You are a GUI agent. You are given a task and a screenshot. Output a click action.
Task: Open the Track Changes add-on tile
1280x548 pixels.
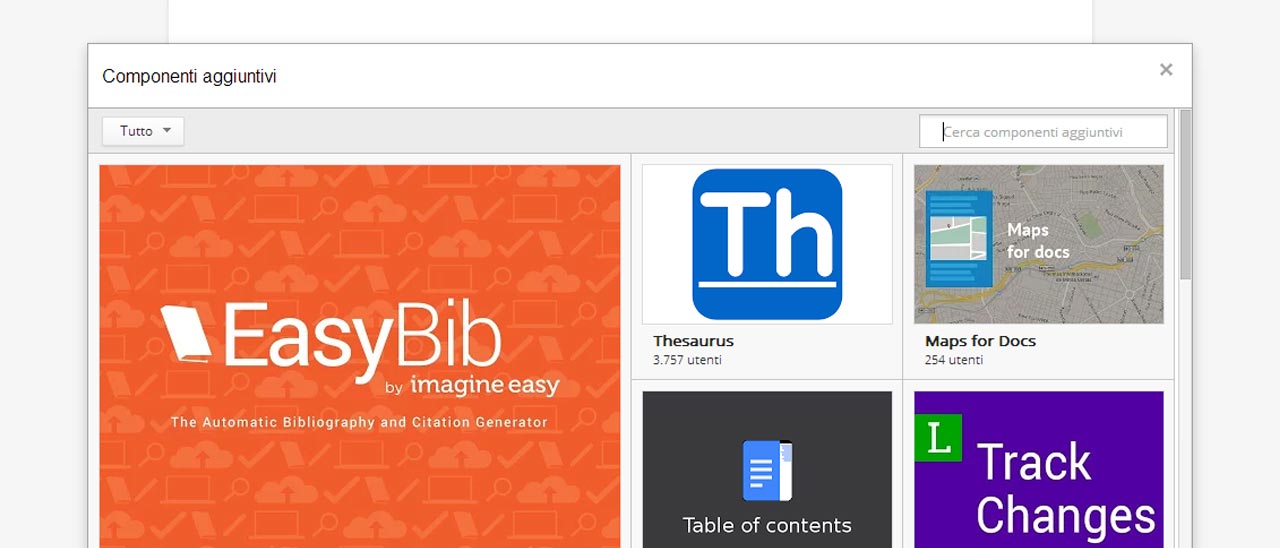1039,469
